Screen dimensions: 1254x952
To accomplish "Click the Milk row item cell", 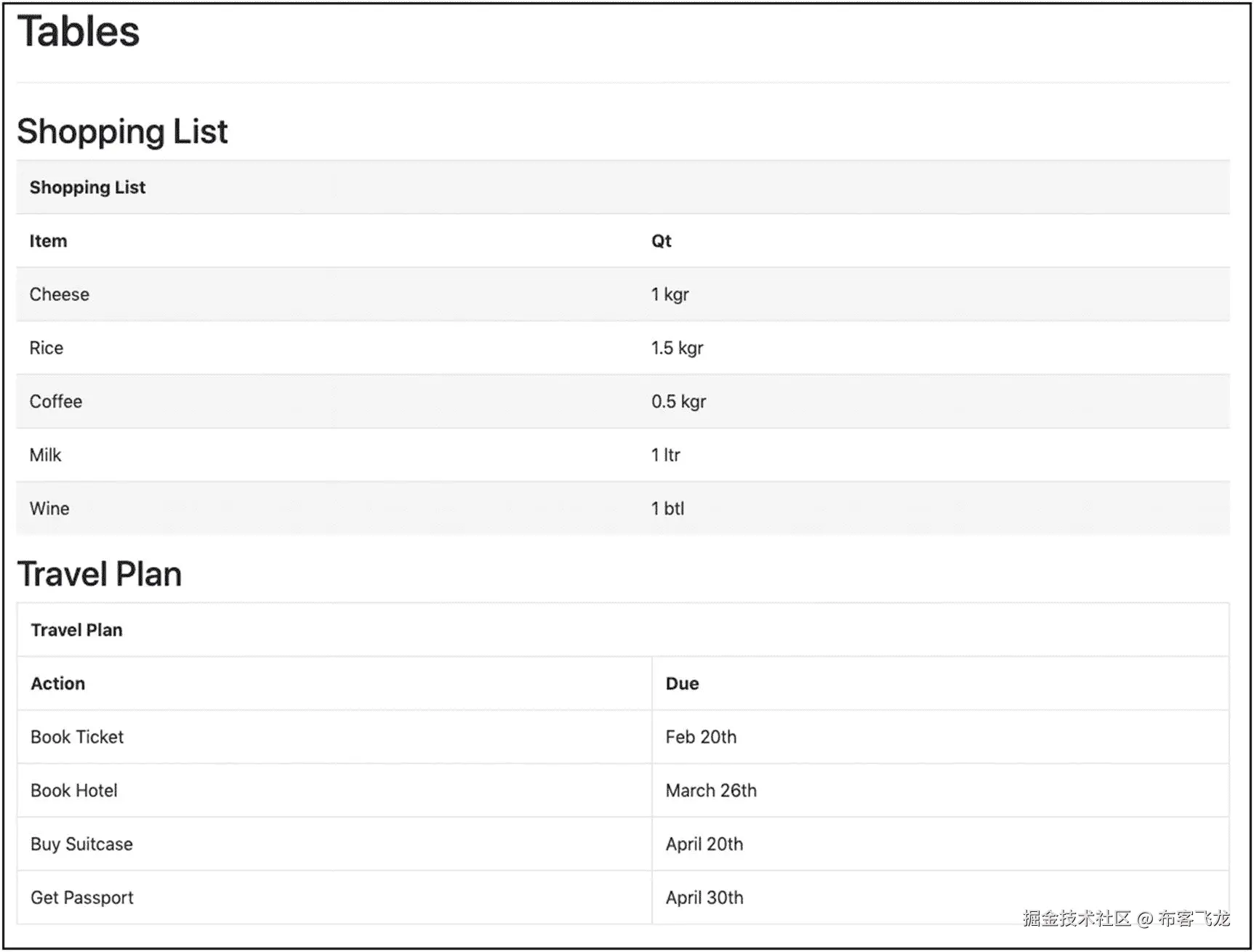I will click(x=45, y=455).
